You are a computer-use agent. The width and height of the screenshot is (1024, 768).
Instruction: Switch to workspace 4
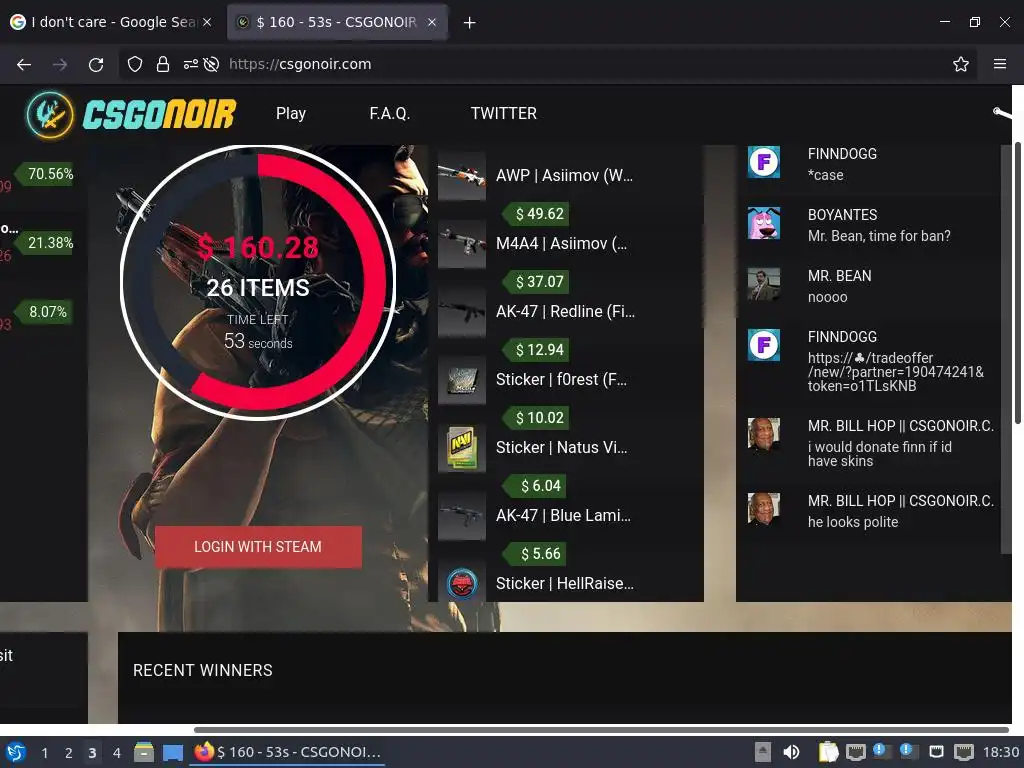pos(116,753)
